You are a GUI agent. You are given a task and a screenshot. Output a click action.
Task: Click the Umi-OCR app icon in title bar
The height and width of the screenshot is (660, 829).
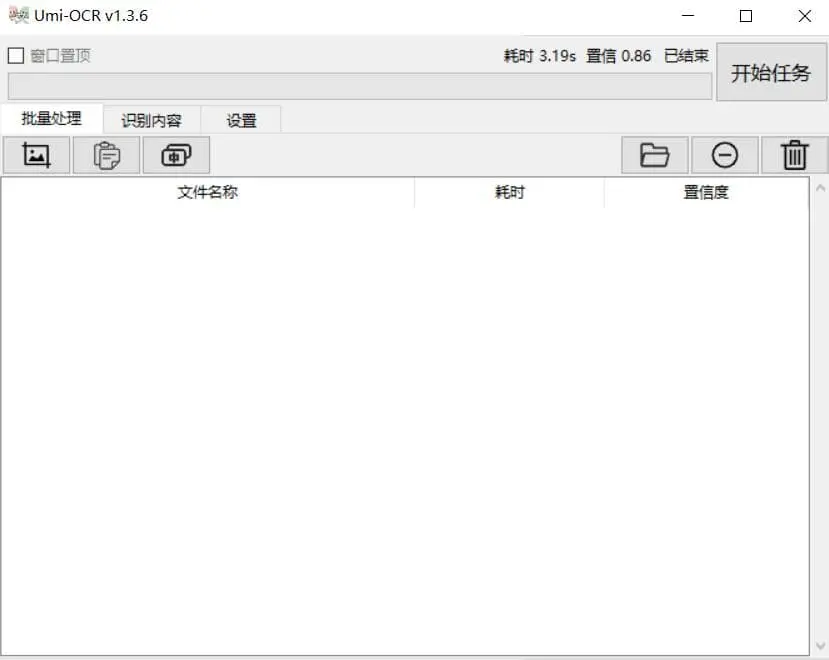pyautogui.click(x=19, y=15)
